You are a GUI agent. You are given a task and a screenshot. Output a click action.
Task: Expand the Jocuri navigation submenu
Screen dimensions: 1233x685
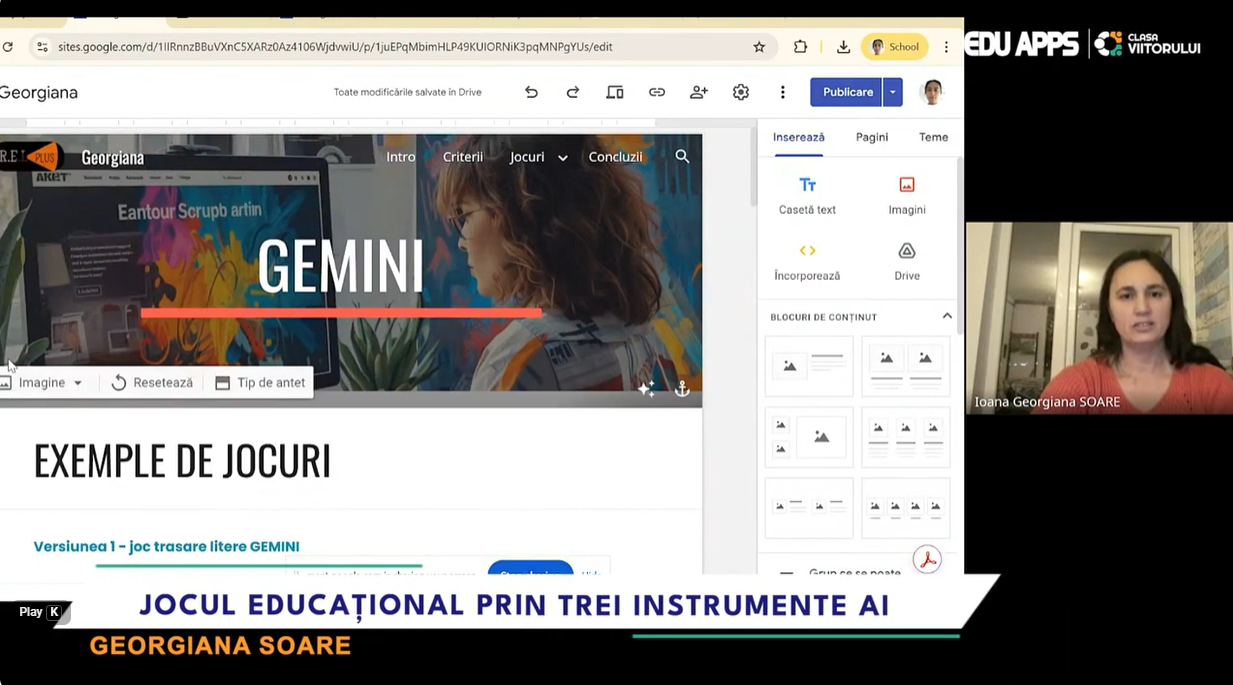coord(563,158)
